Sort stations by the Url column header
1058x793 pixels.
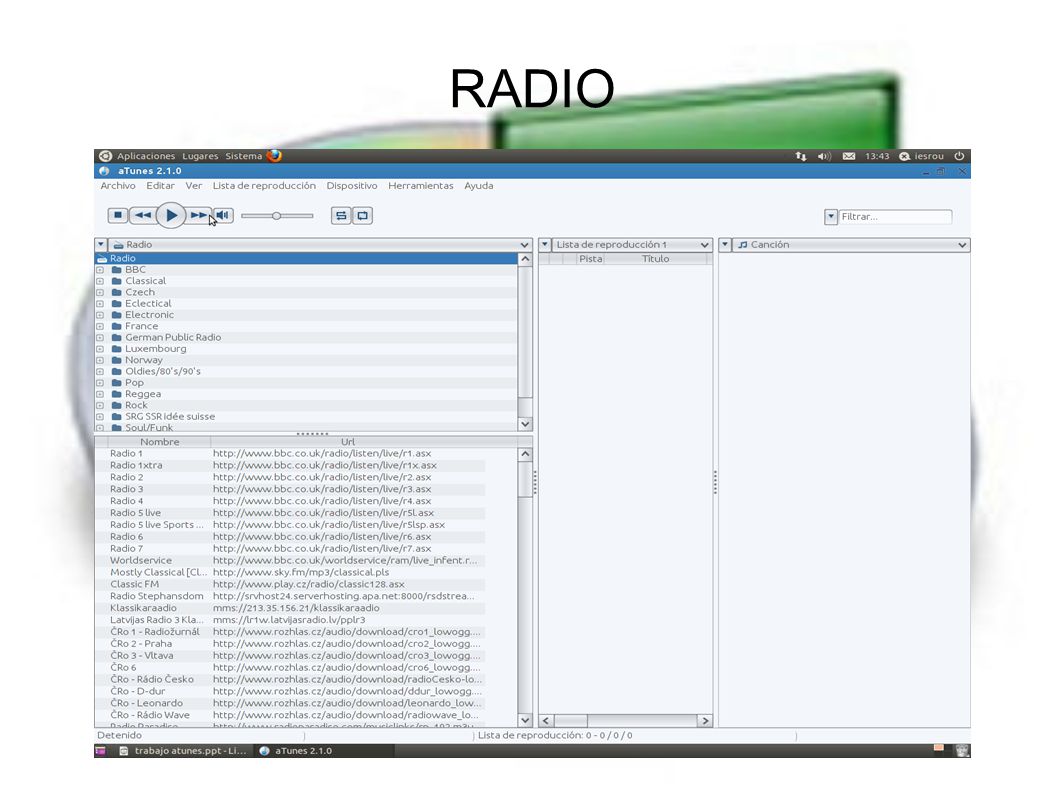(347, 442)
